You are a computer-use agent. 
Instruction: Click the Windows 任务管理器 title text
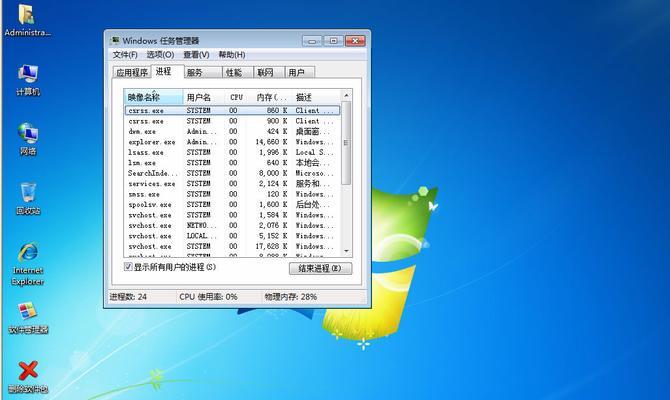161,41
